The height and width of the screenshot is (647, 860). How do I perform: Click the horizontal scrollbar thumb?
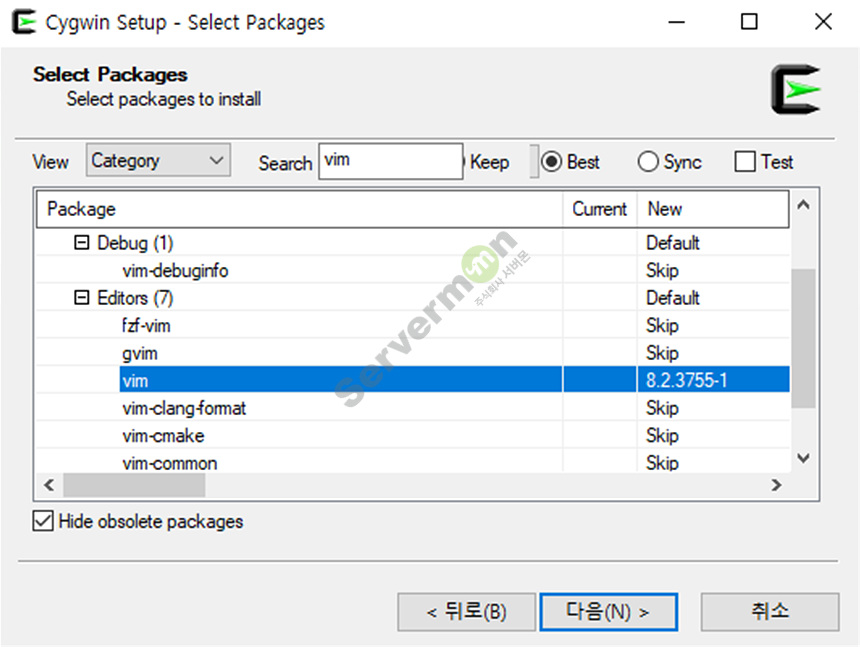134,485
